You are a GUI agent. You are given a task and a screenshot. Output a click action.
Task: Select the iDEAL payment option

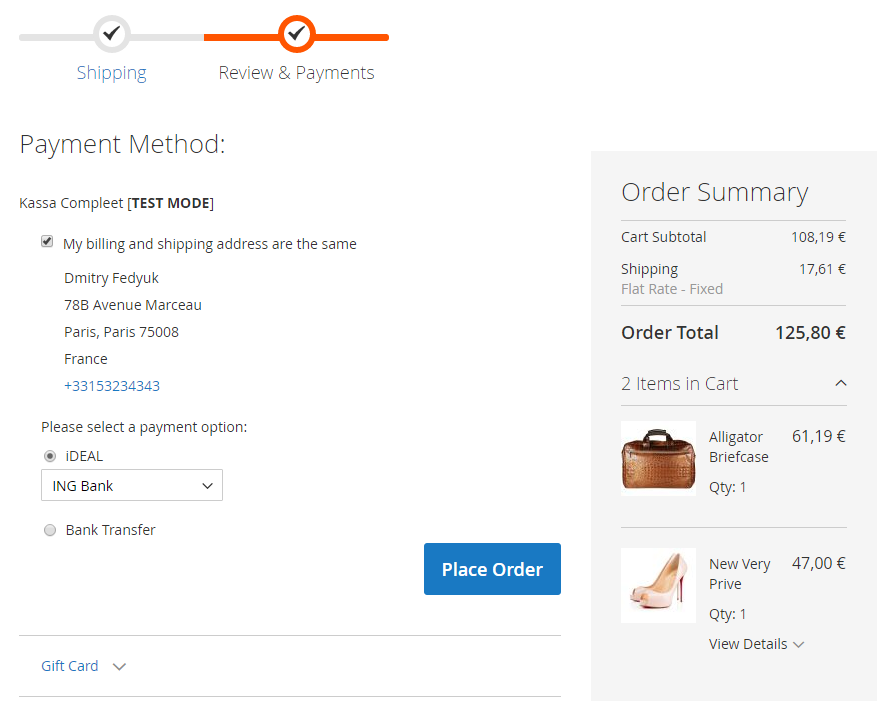tap(50, 456)
